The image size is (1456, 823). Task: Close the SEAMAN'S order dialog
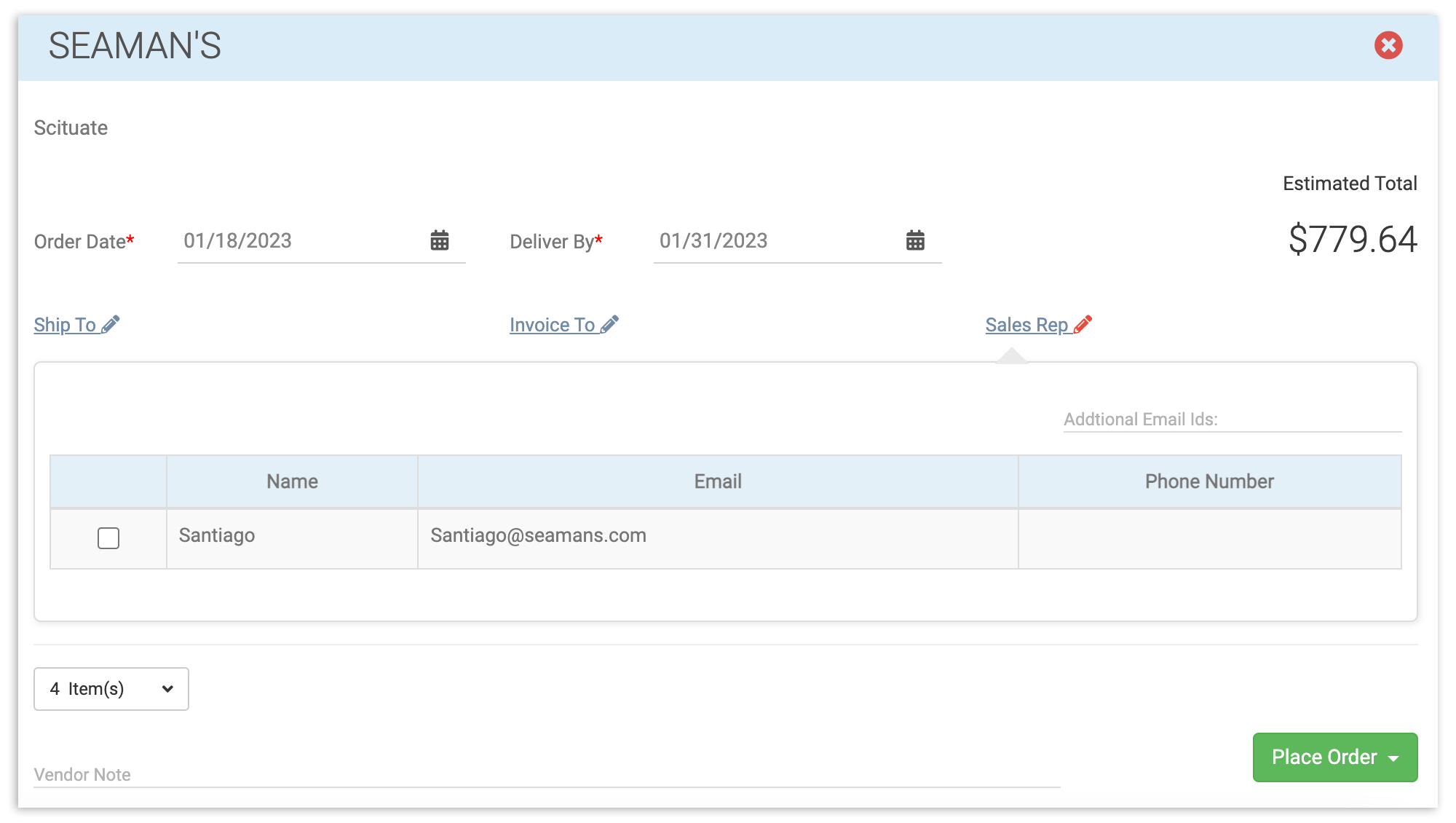[1388, 45]
